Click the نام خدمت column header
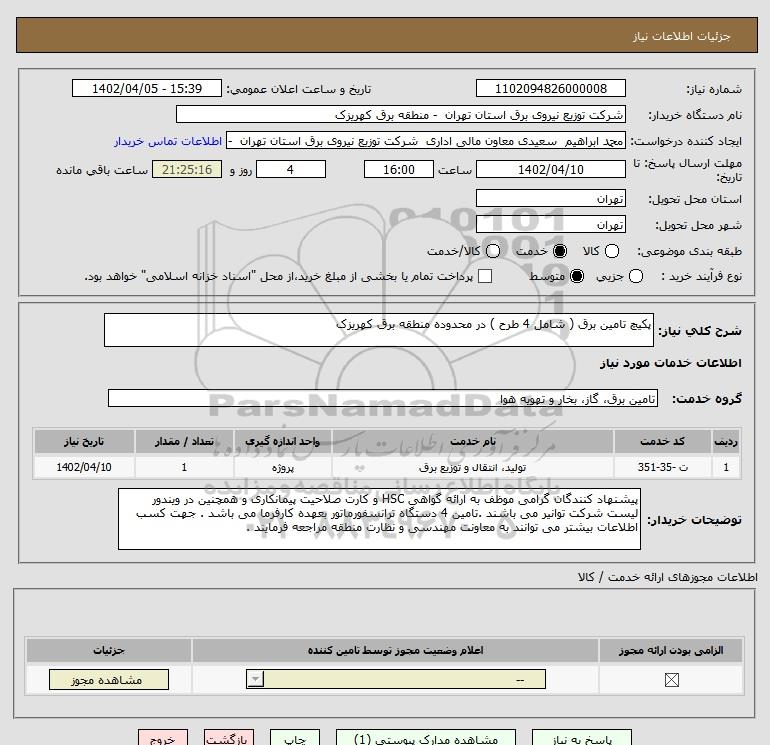 (473, 441)
